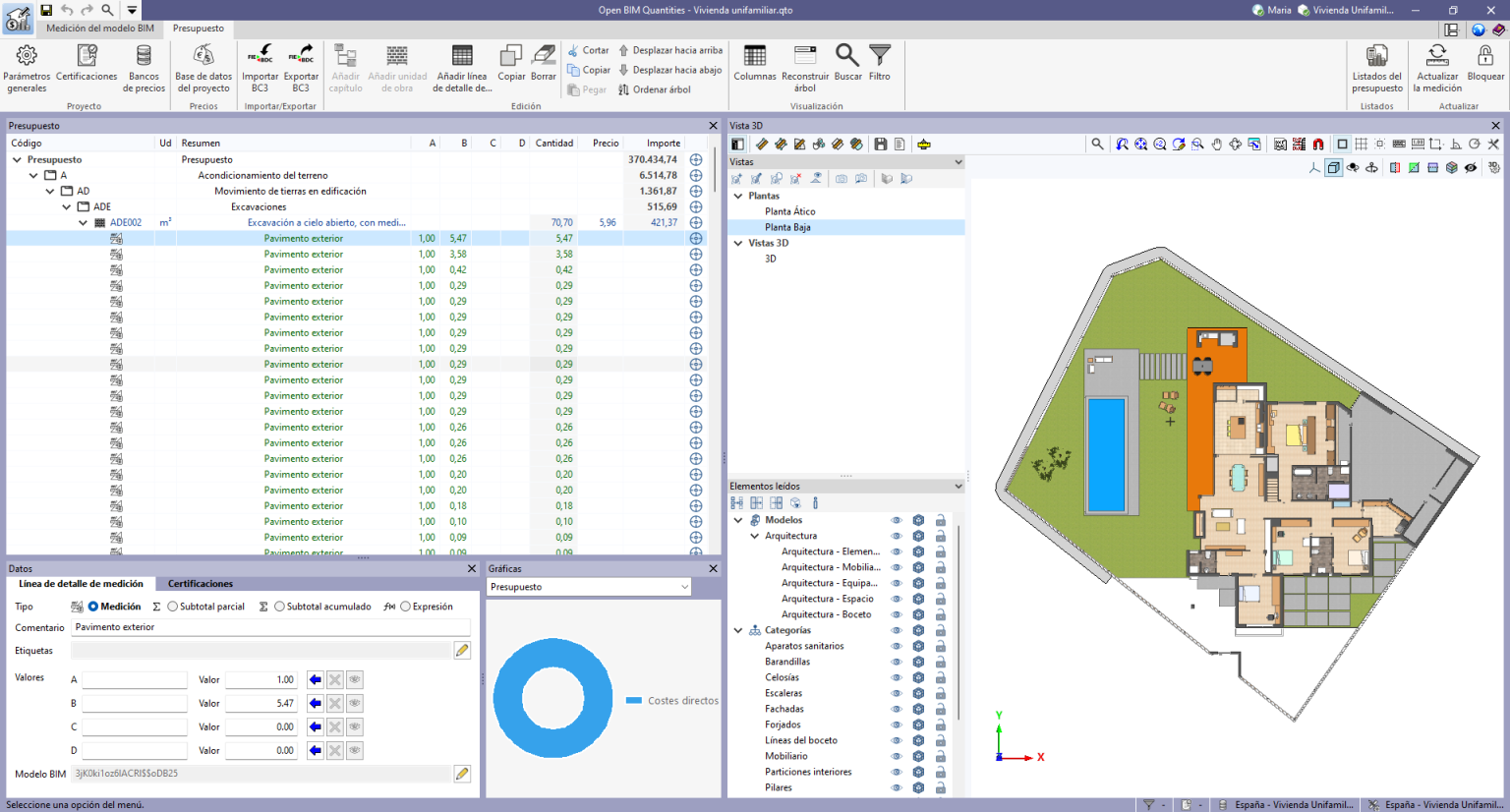Select the Subtotal acumulado radio option
Image resolution: width=1510 pixels, height=812 pixels.
pyautogui.click(x=279, y=607)
